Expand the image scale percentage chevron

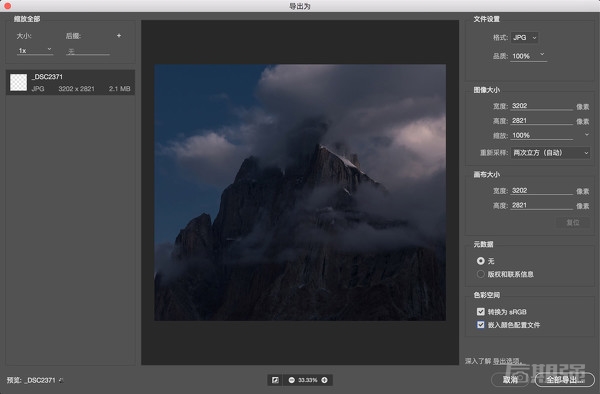[x=587, y=135]
